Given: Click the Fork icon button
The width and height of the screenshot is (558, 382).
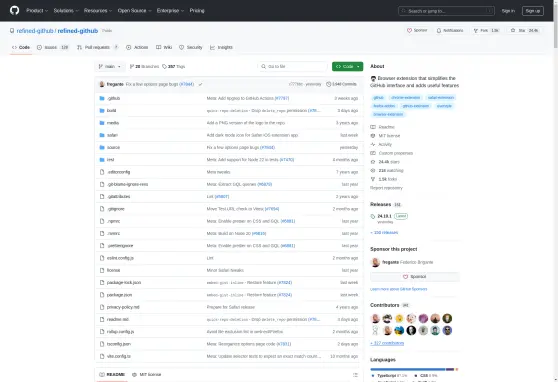Looking at the screenshot, I should click(476, 31).
